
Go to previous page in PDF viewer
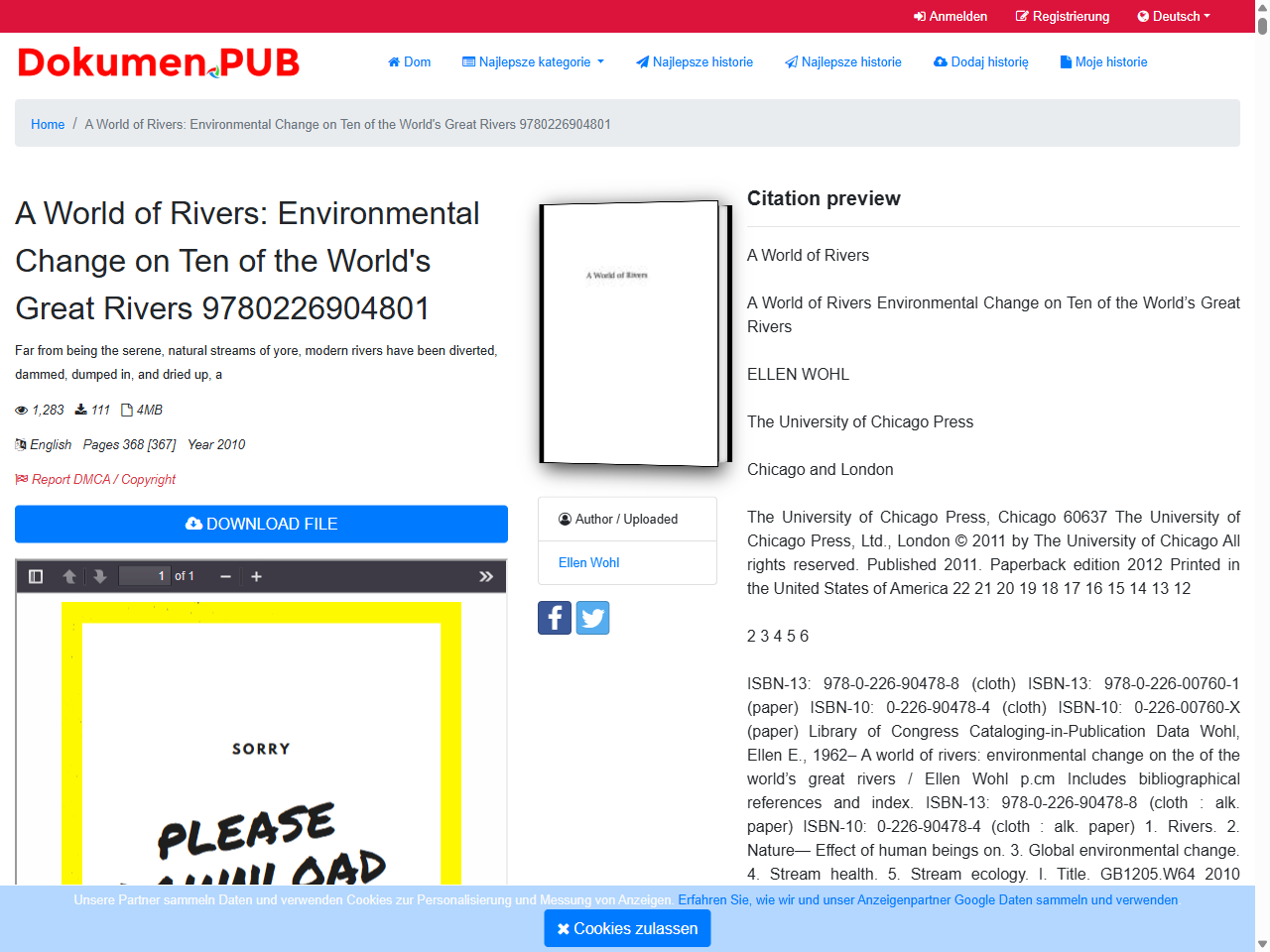69,576
